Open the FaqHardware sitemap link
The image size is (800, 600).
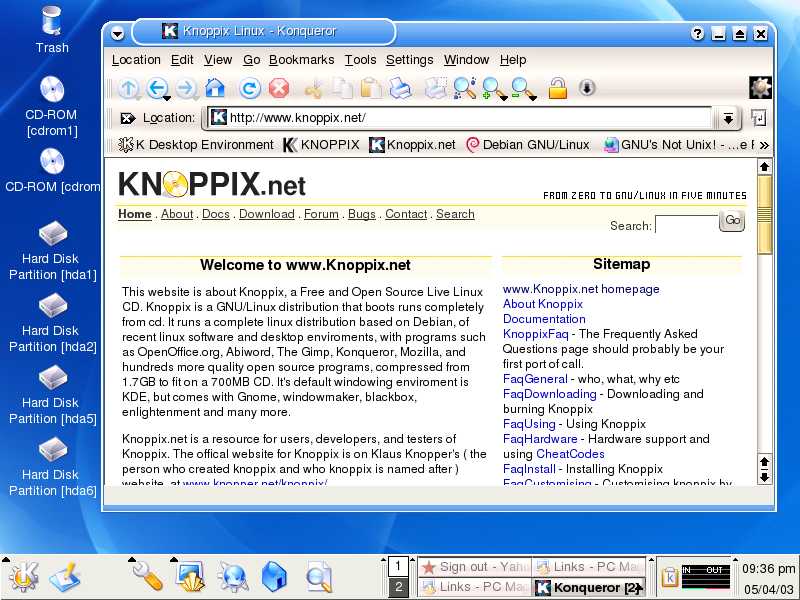[540, 439]
